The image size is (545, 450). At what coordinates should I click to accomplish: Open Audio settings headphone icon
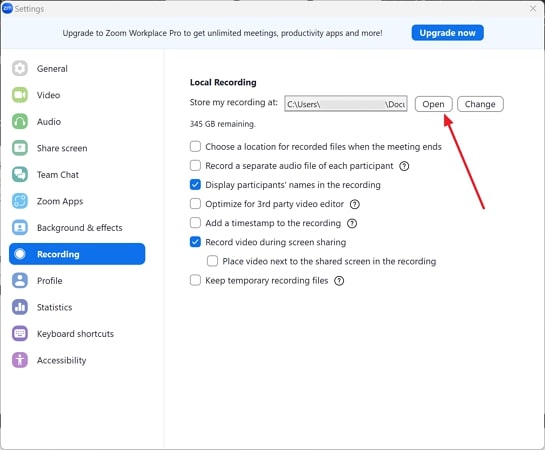pos(20,122)
